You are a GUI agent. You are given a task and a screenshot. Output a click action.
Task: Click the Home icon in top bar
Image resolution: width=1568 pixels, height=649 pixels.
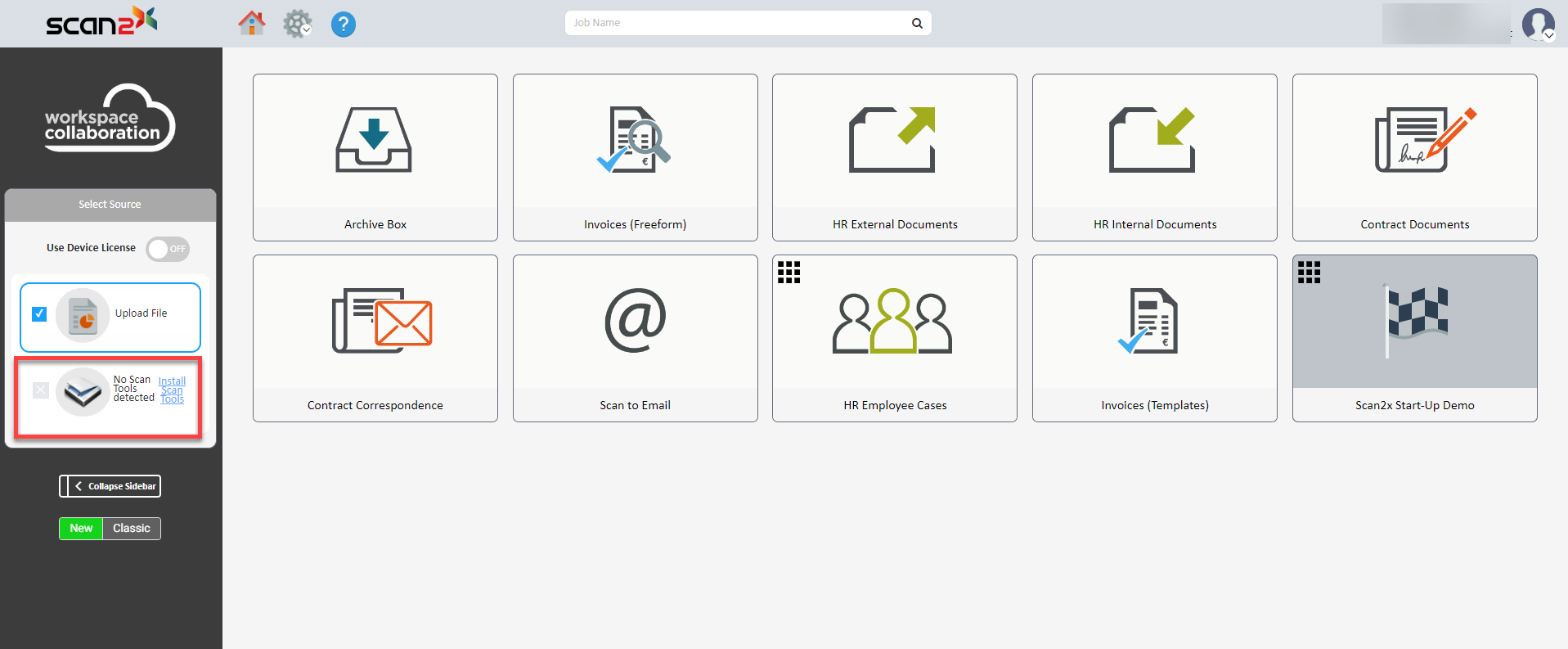[252, 23]
